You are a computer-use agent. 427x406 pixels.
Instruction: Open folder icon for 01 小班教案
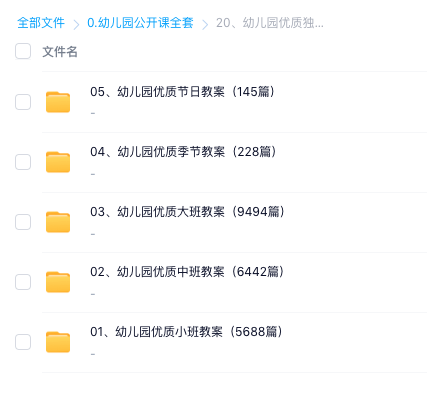58,342
